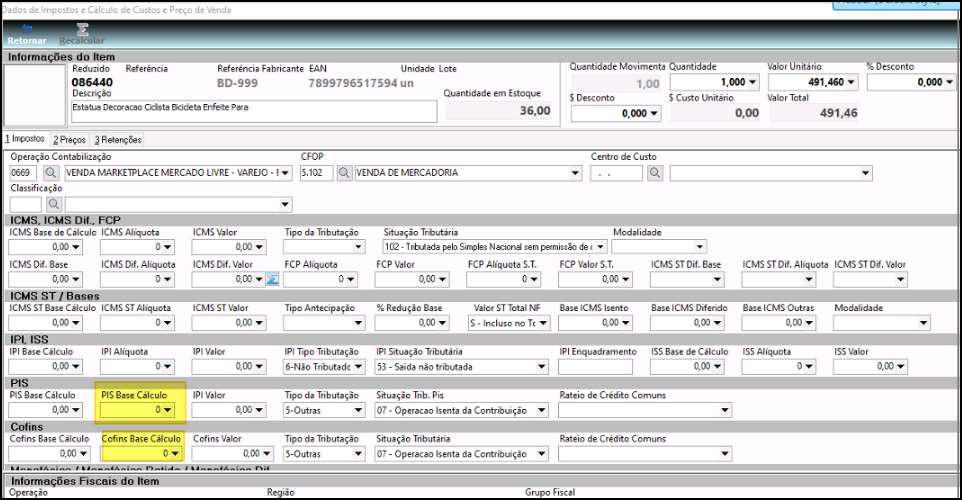The height and width of the screenshot is (500, 962).
Task: Click the Operação Contabilização code field 0669
Action: 23,173
